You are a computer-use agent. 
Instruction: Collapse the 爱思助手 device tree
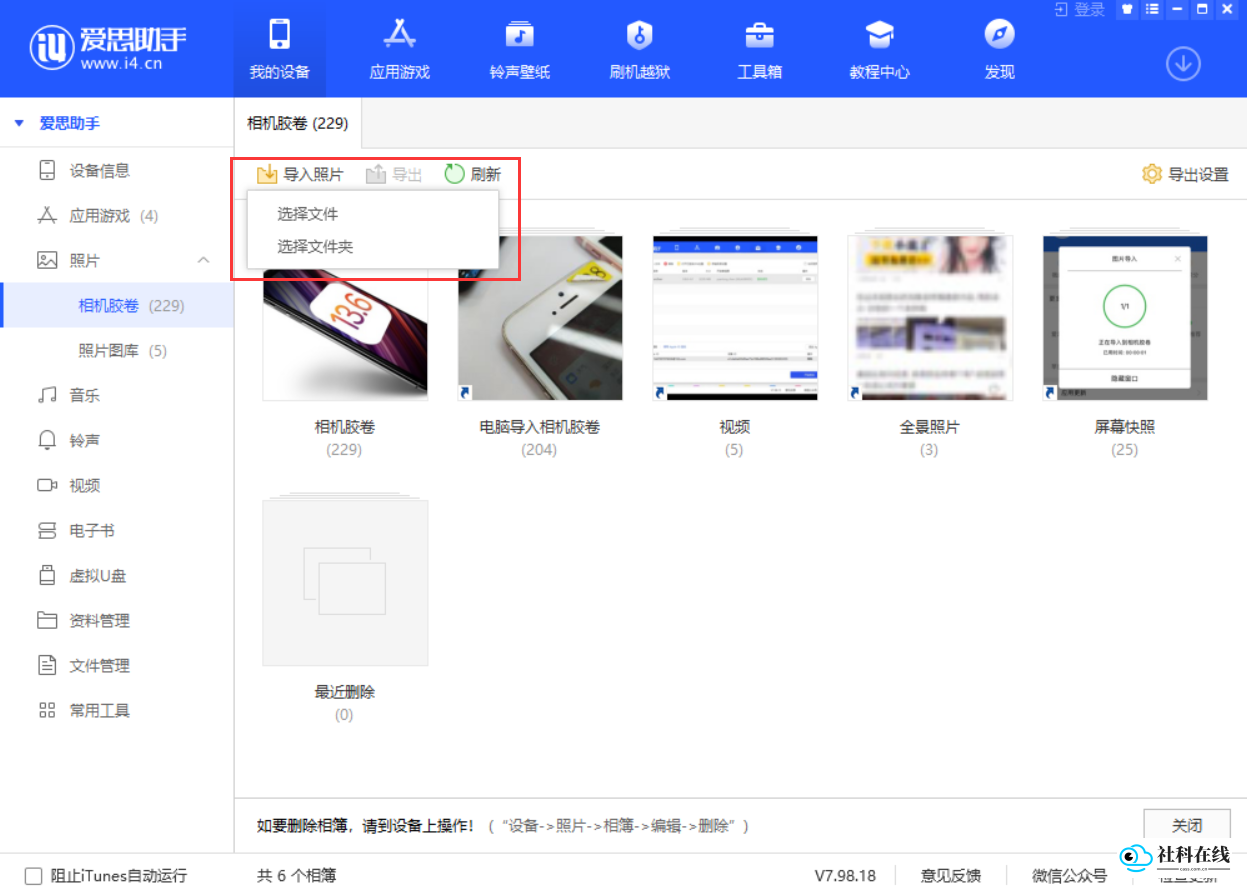point(19,123)
